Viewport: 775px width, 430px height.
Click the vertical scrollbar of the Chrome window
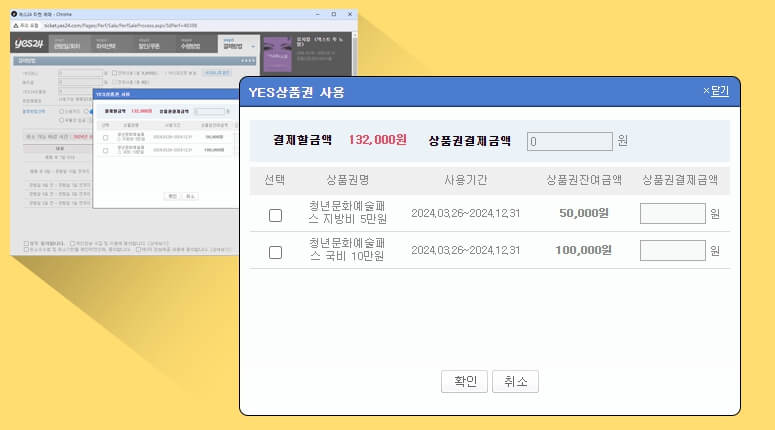click(x=355, y=54)
